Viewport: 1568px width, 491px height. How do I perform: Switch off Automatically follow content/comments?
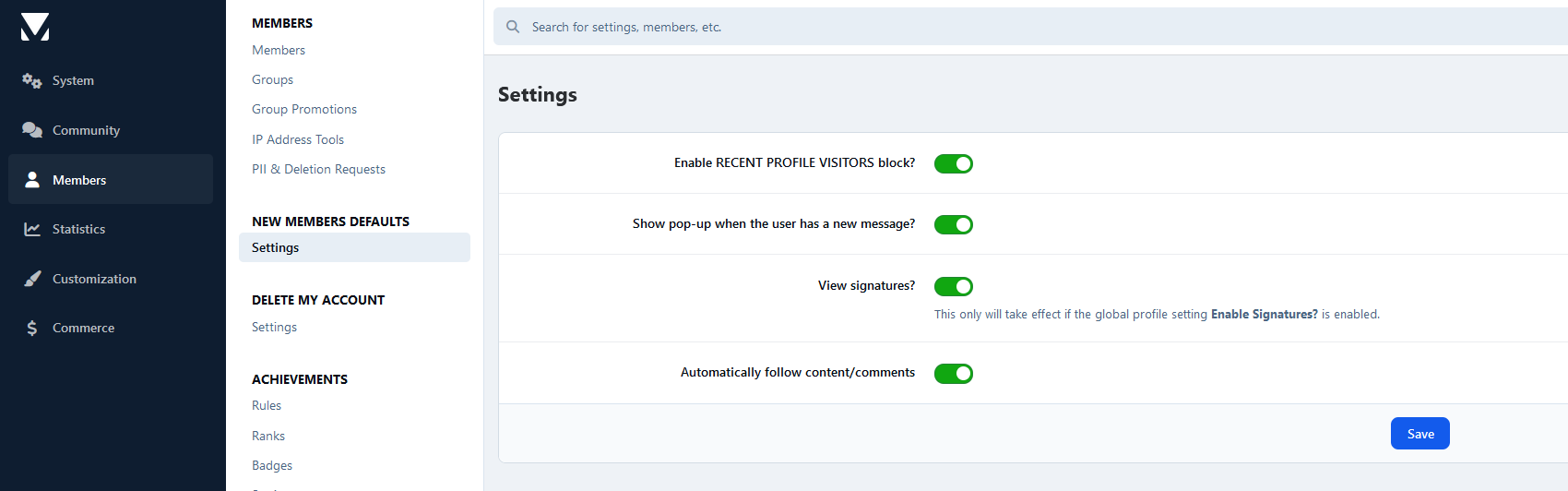[x=953, y=373]
